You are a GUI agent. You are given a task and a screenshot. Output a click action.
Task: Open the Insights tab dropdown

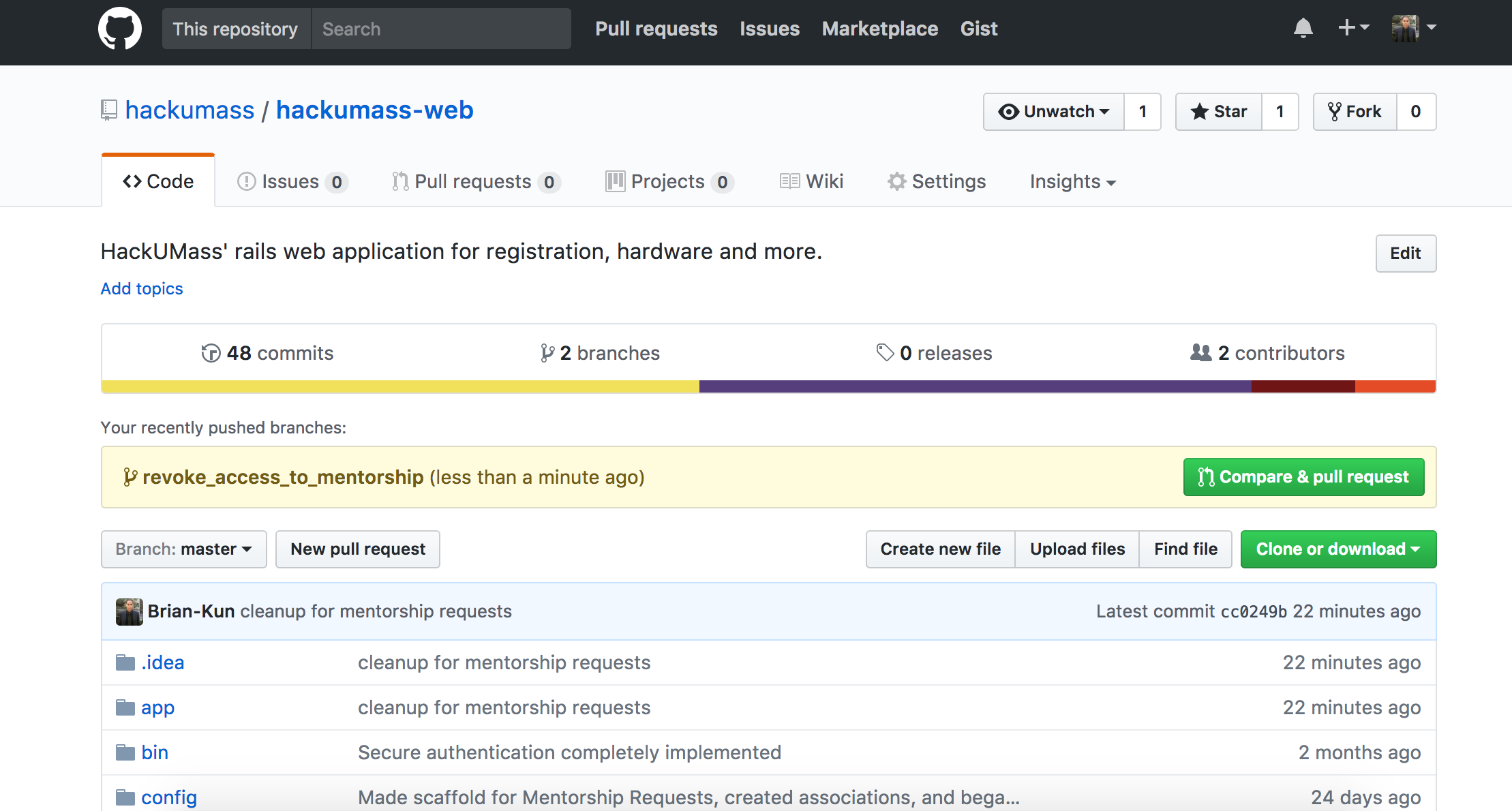pyautogui.click(x=1072, y=181)
